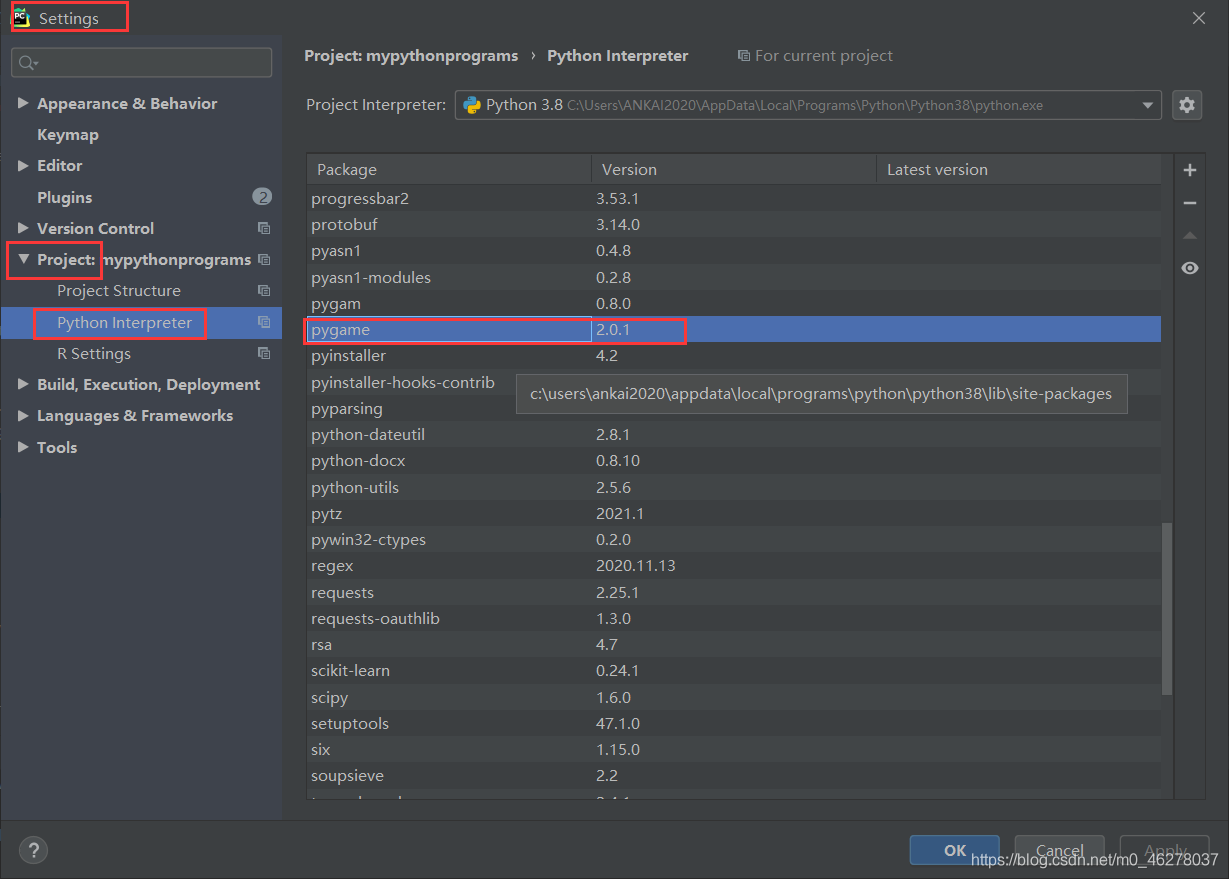1229x879 pixels.
Task: Select the protobuf package row
Action: click(x=734, y=224)
